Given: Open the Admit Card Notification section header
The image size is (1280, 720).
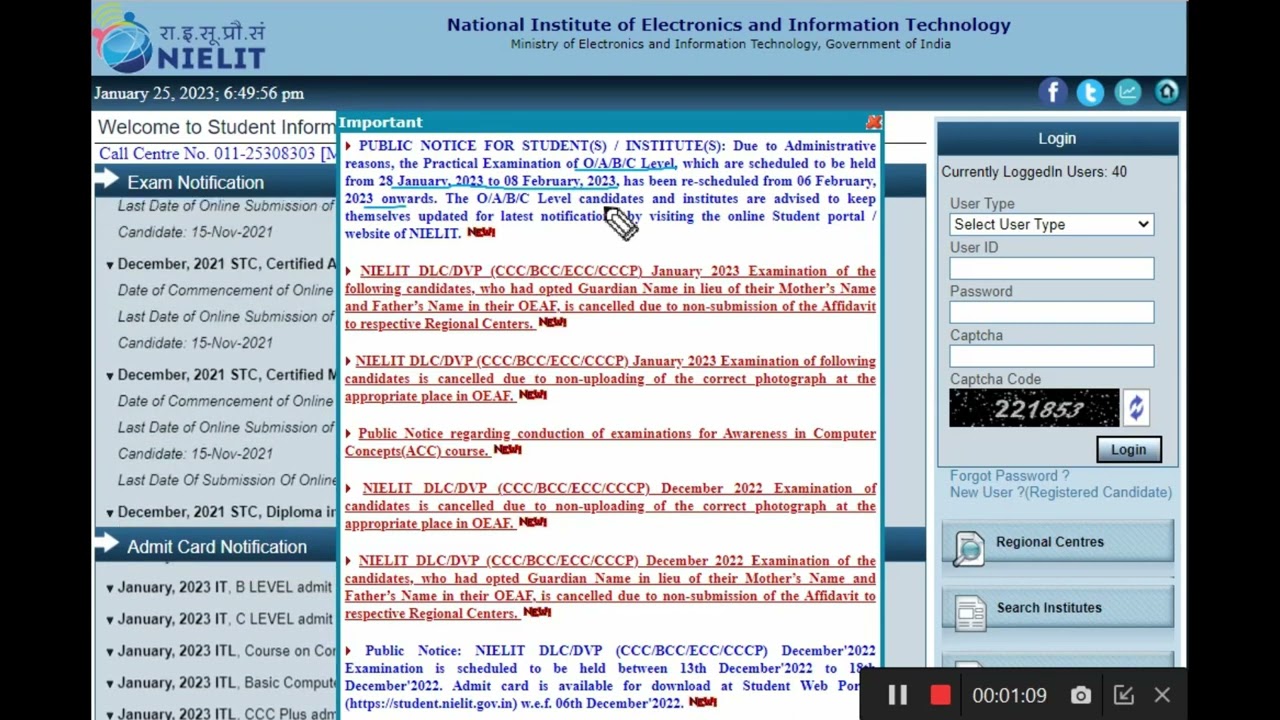Looking at the screenshot, I should (217, 547).
